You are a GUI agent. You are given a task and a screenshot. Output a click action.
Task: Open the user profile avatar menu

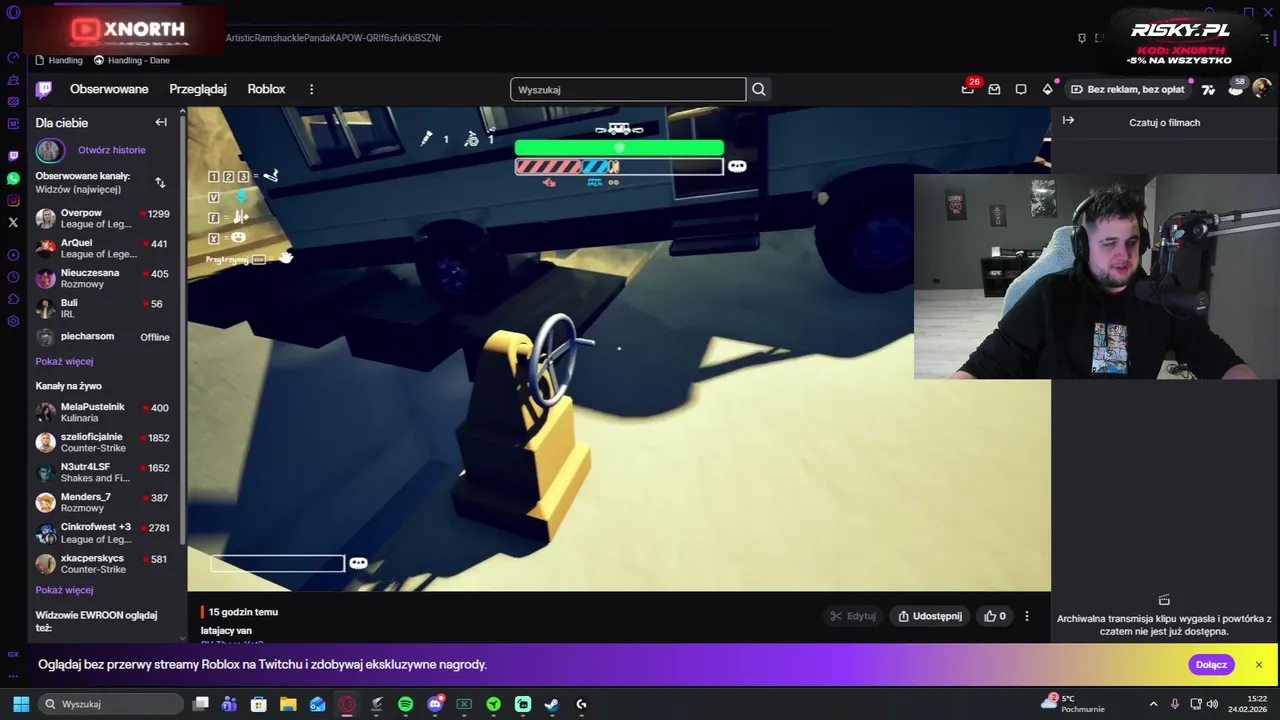coord(1261,89)
